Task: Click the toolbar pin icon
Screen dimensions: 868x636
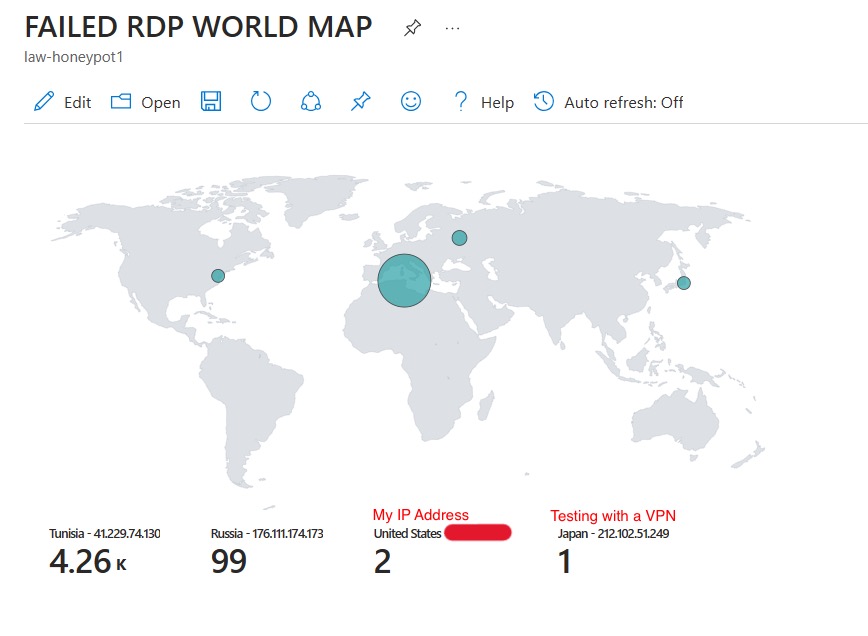Action: (360, 102)
